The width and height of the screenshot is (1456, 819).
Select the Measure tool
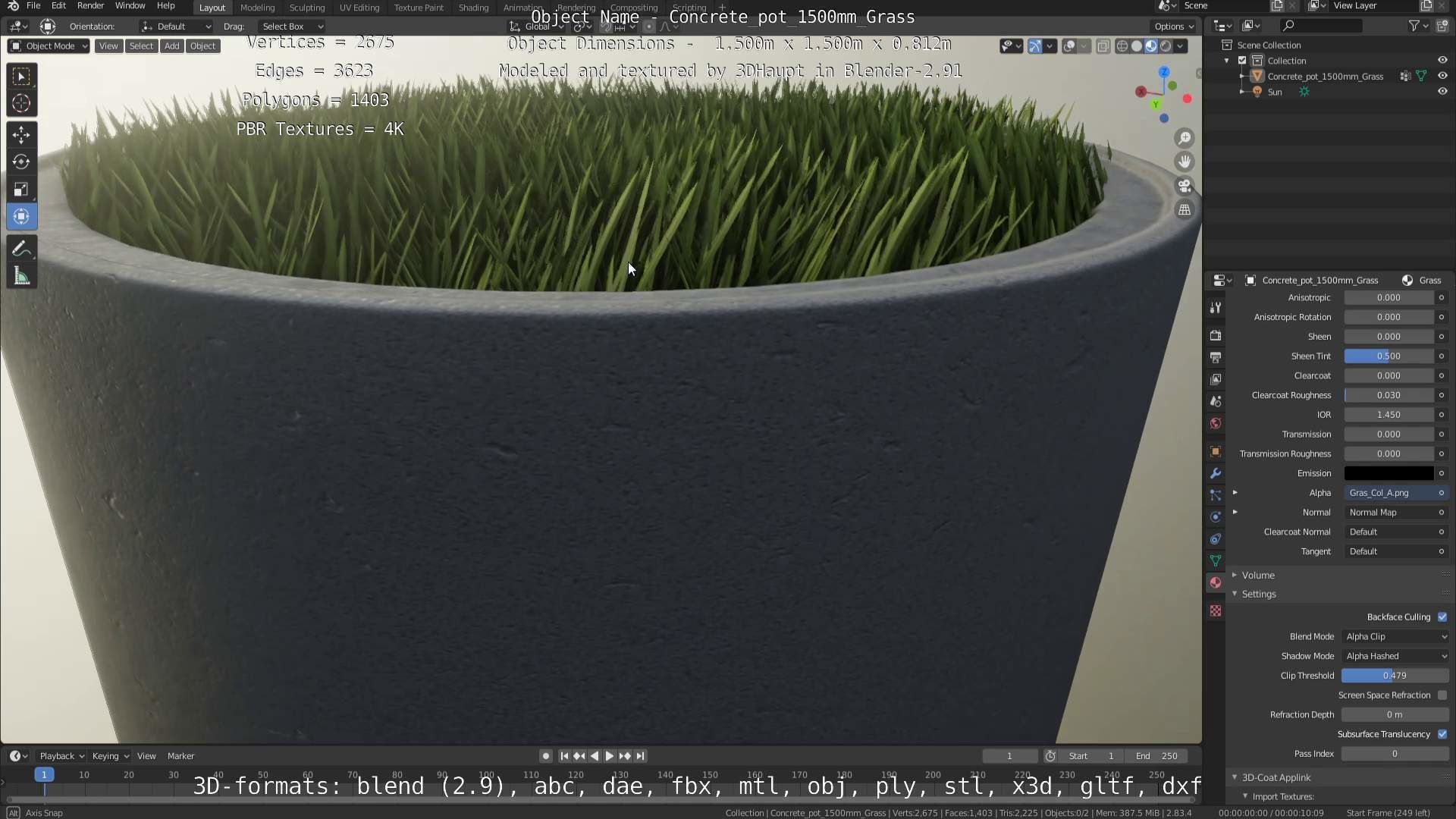pos(21,277)
